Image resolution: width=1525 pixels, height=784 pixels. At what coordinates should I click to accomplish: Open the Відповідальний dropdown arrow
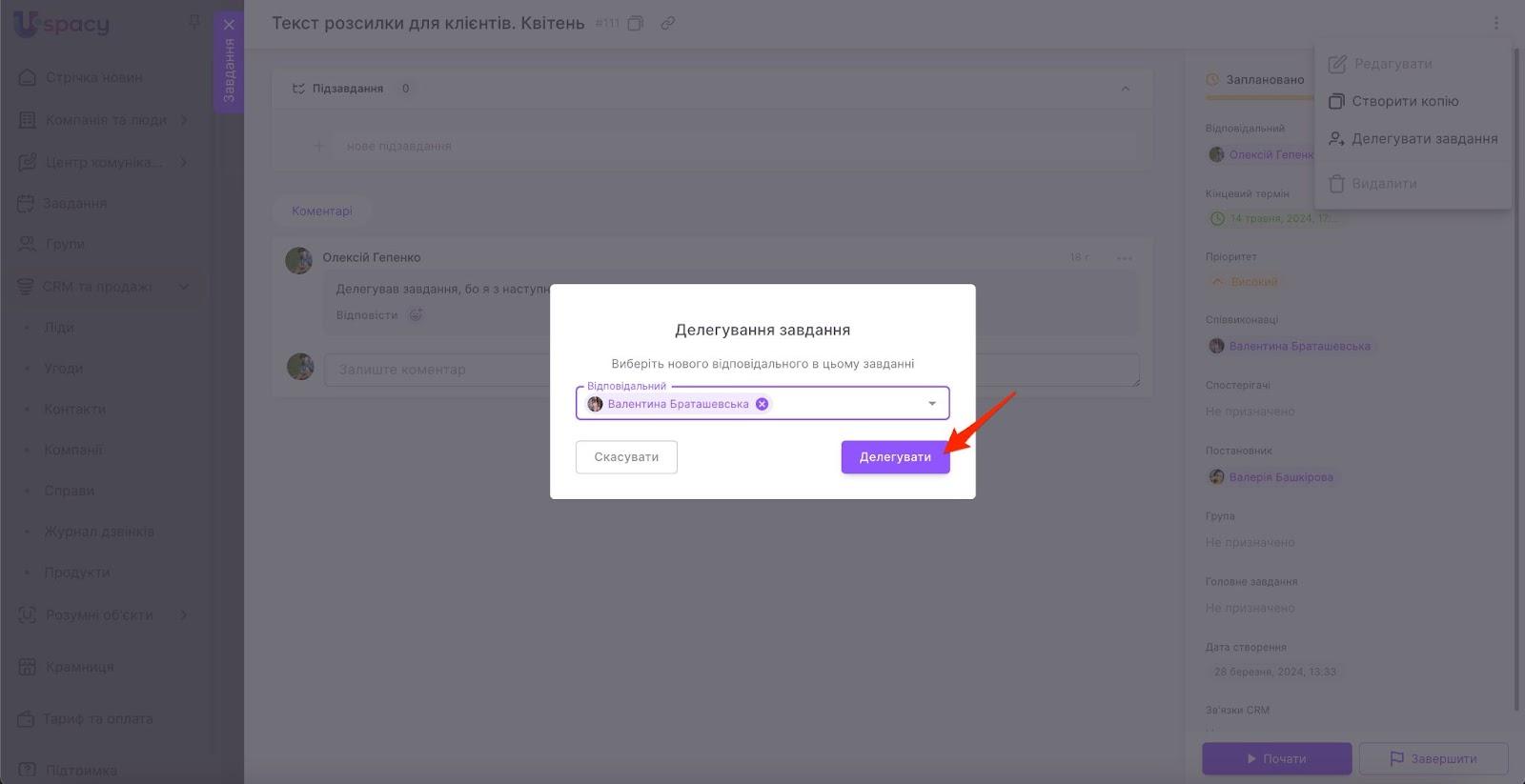click(932, 404)
